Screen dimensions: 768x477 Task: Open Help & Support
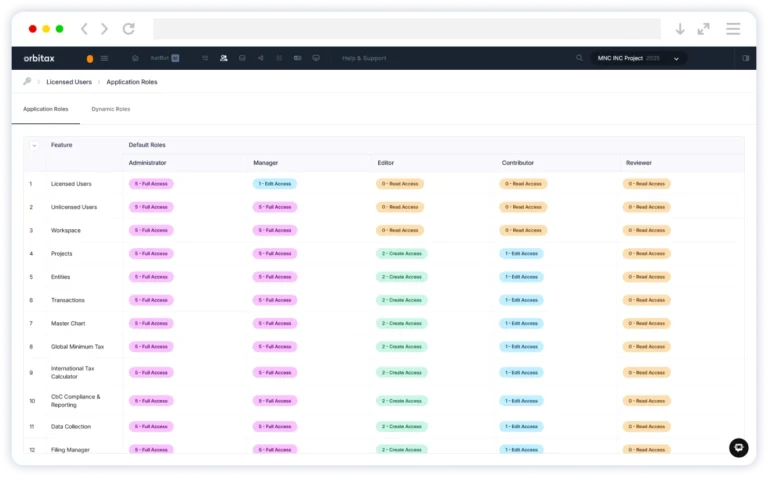coord(364,58)
